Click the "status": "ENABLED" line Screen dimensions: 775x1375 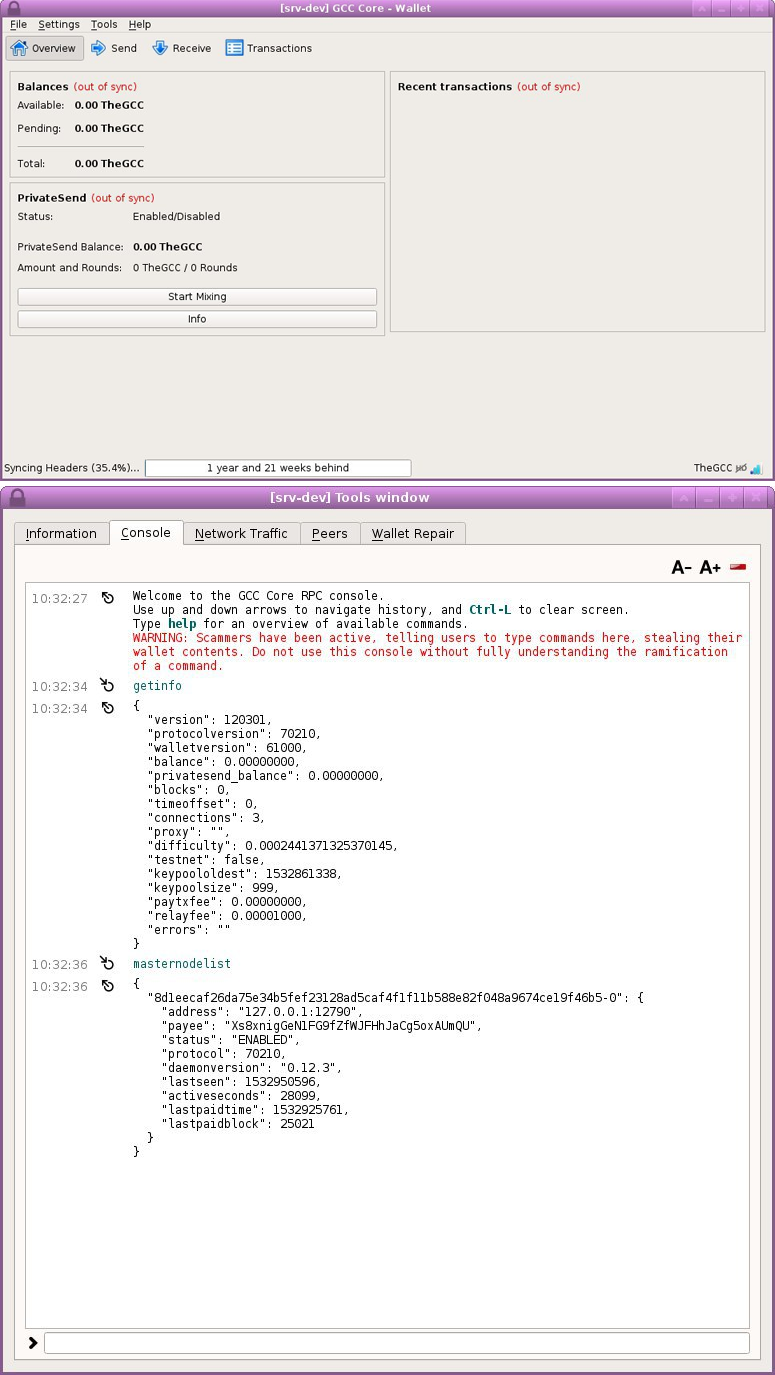point(230,1040)
